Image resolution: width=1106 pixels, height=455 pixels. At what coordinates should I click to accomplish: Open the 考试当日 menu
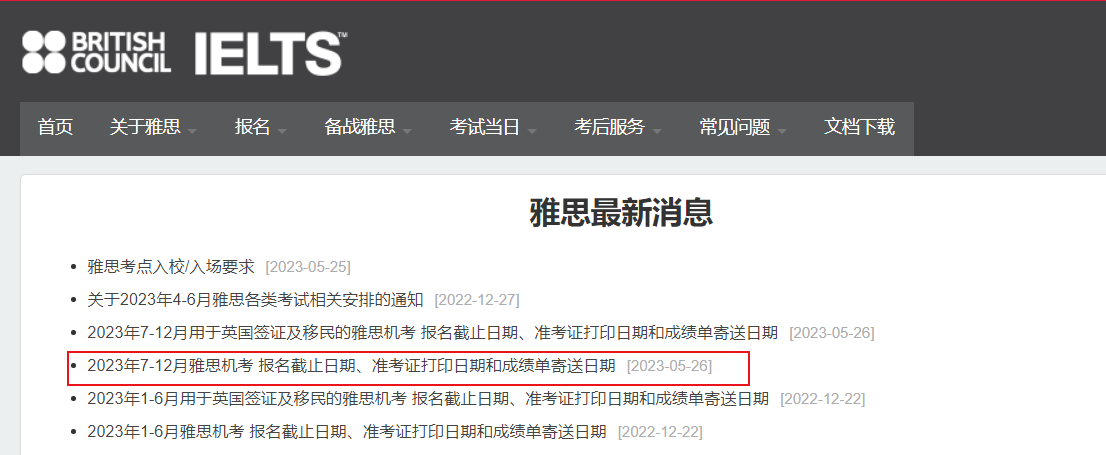[485, 128]
